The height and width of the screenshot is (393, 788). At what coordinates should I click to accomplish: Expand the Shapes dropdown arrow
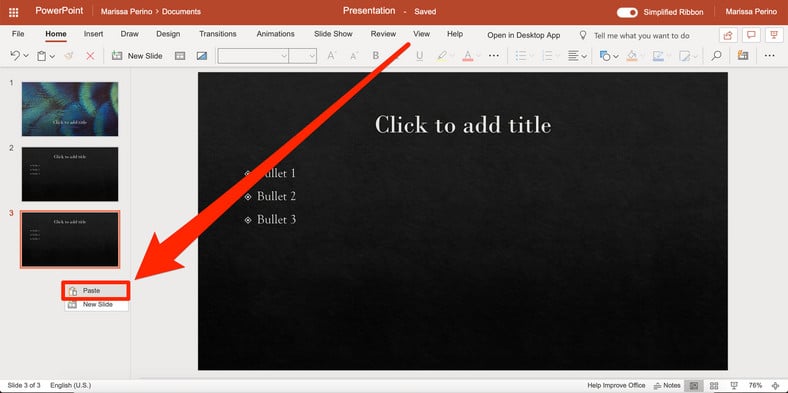tap(616, 56)
